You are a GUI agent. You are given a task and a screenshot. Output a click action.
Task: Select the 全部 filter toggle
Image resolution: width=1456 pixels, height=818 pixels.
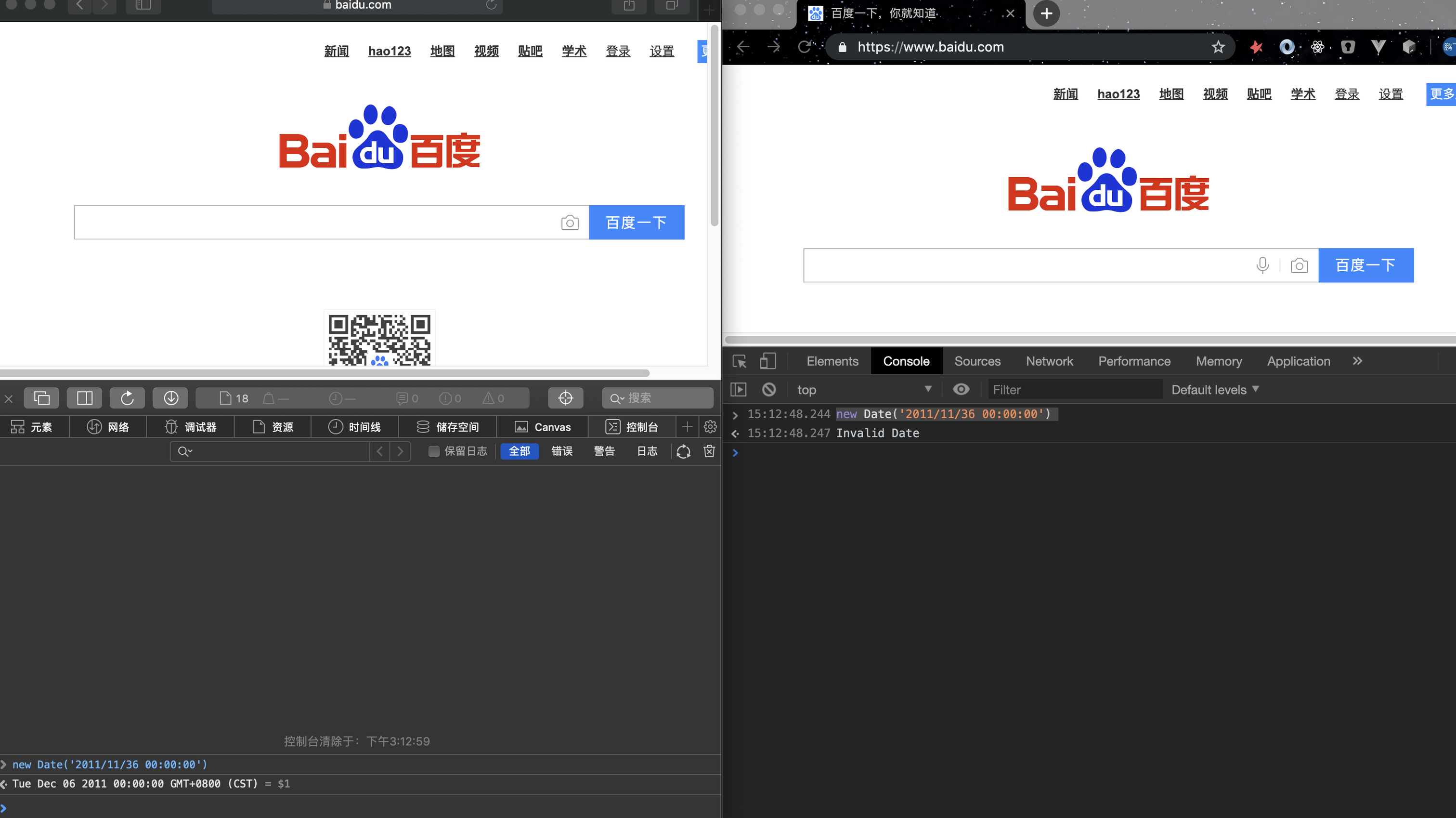[x=519, y=451]
